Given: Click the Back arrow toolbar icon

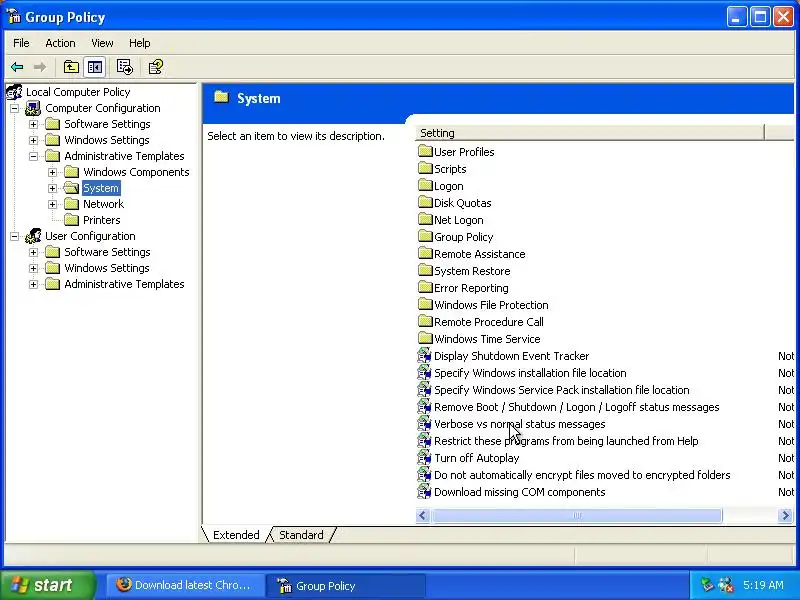Looking at the screenshot, I should pos(17,67).
